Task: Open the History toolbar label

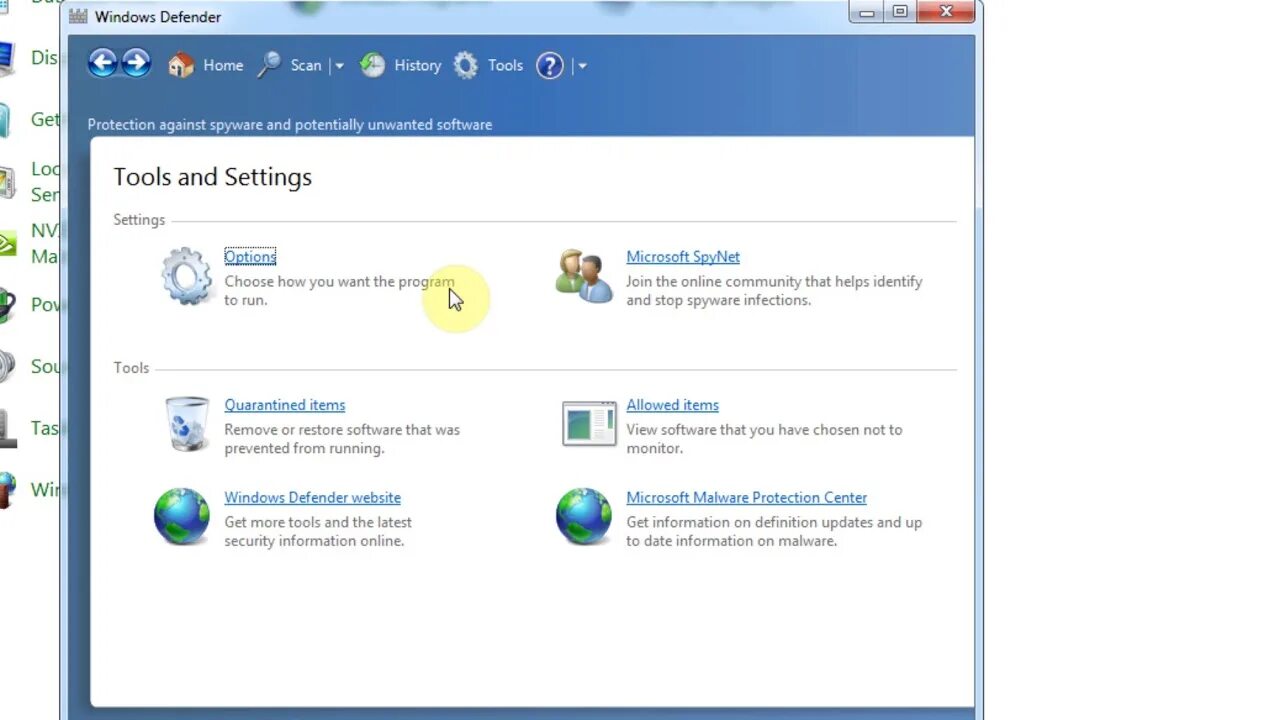Action: click(x=417, y=65)
